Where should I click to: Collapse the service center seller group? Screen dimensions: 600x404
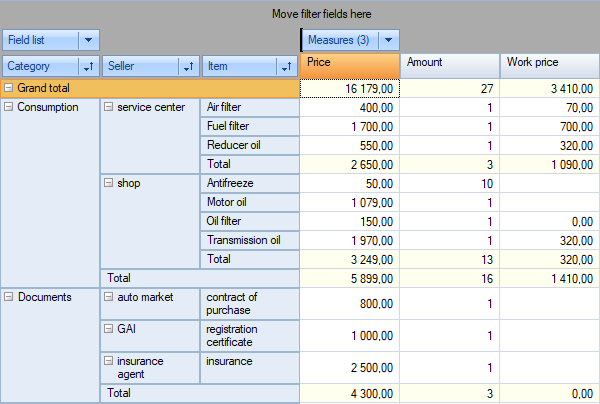pyautogui.click(x=108, y=107)
